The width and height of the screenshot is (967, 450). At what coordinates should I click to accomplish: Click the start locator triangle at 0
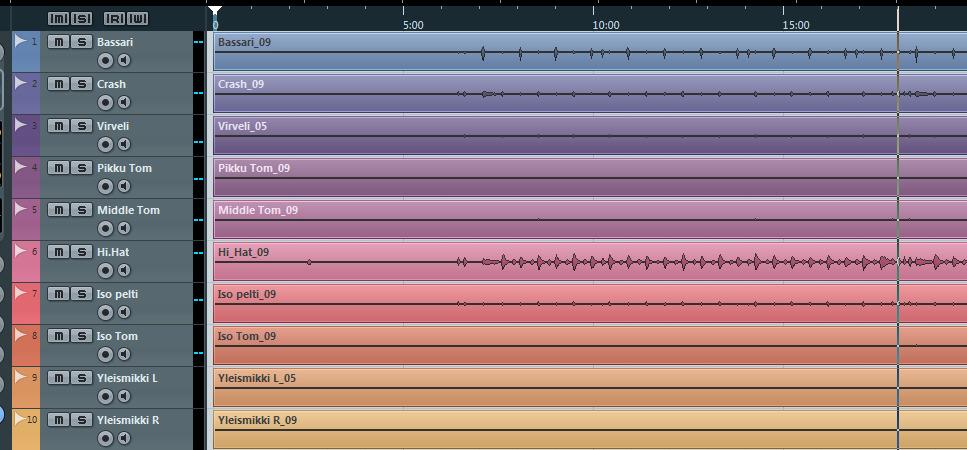click(214, 10)
